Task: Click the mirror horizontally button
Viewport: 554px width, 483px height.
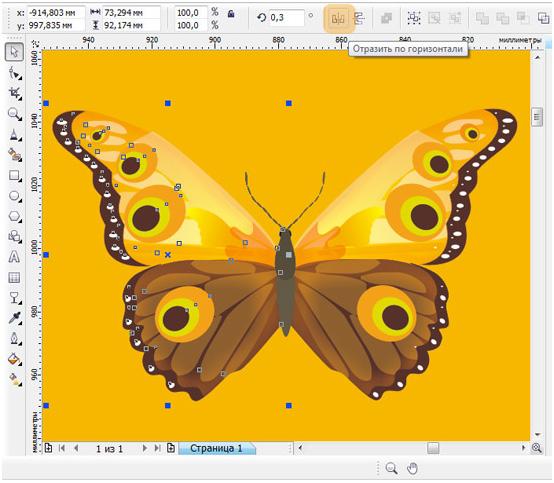Action: (x=338, y=18)
